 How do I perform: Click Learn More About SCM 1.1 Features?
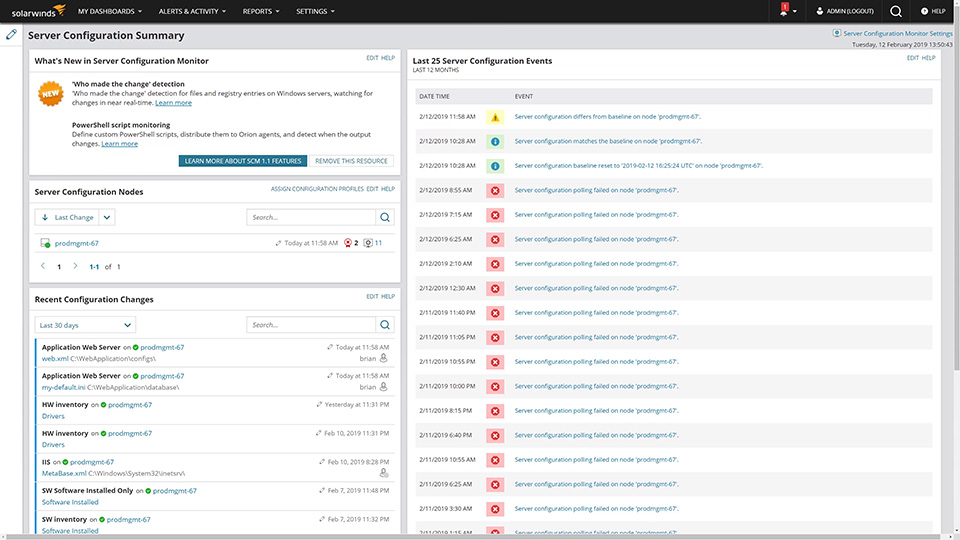pos(243,161)
